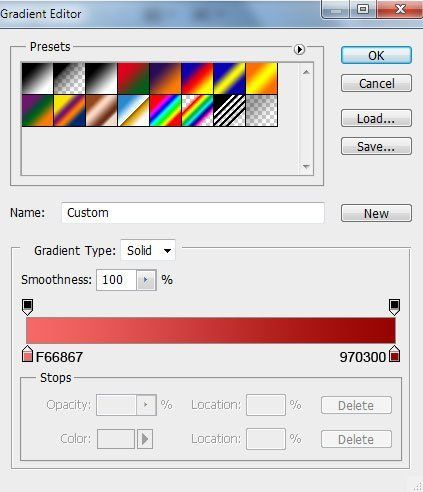The width and height of the screenshot is (423, 492).
Task: Choose the foreground to transparent preset
Action: (x=69, y=78)
